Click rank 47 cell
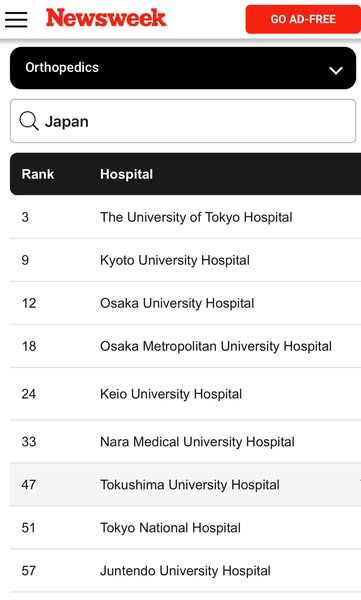The image size is (361, 600). (x=29, y=484)
